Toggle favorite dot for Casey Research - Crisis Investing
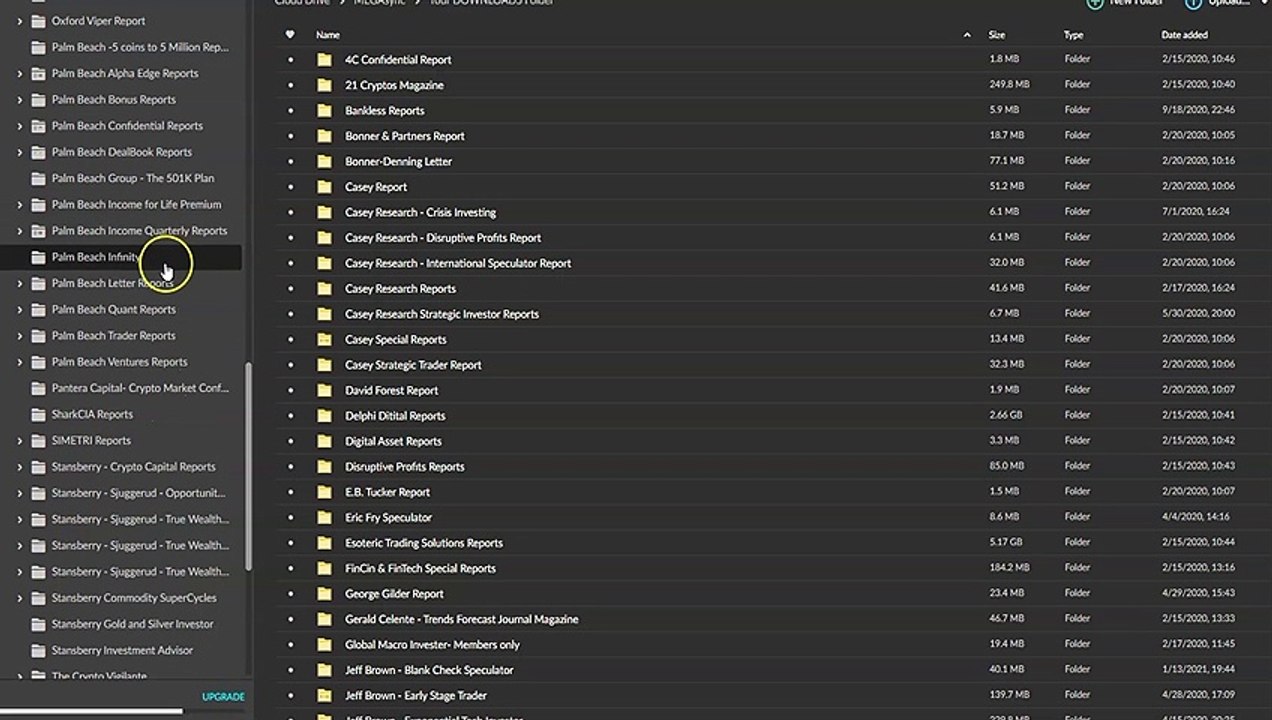The width and height of the screenshot is (1272, 720). coord(291,212)
